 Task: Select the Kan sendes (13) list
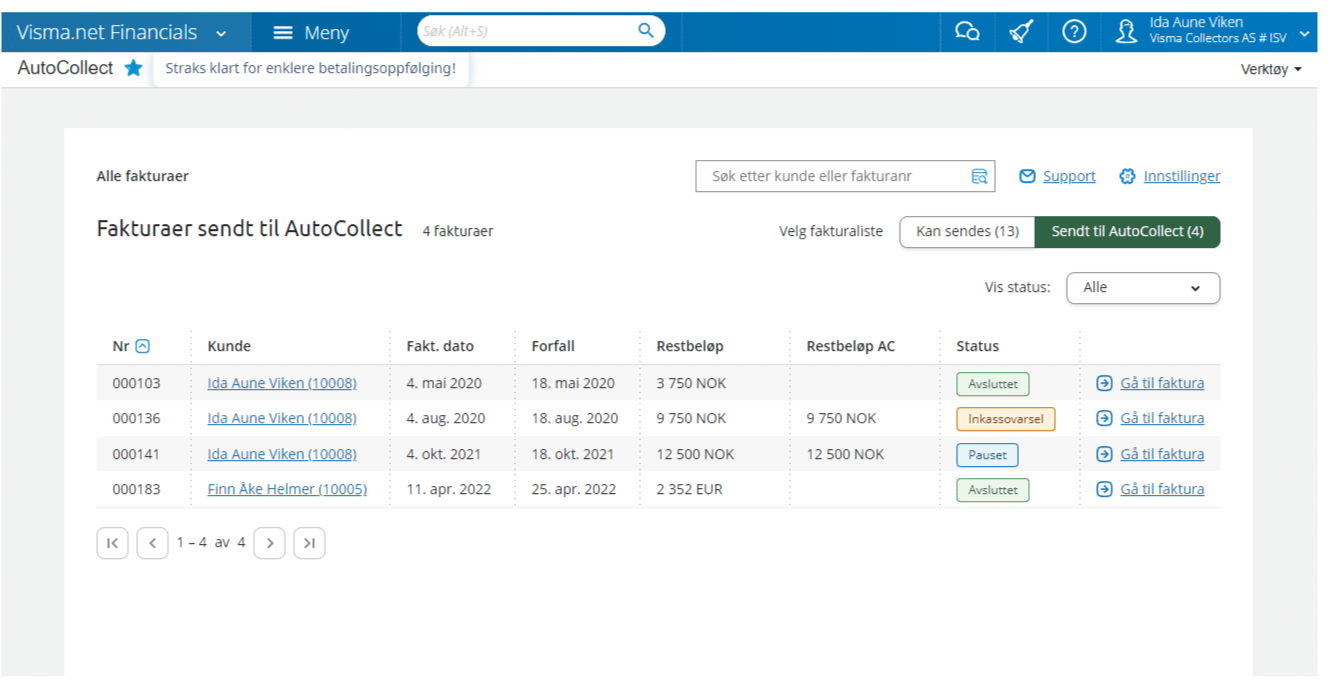[967, 232]
